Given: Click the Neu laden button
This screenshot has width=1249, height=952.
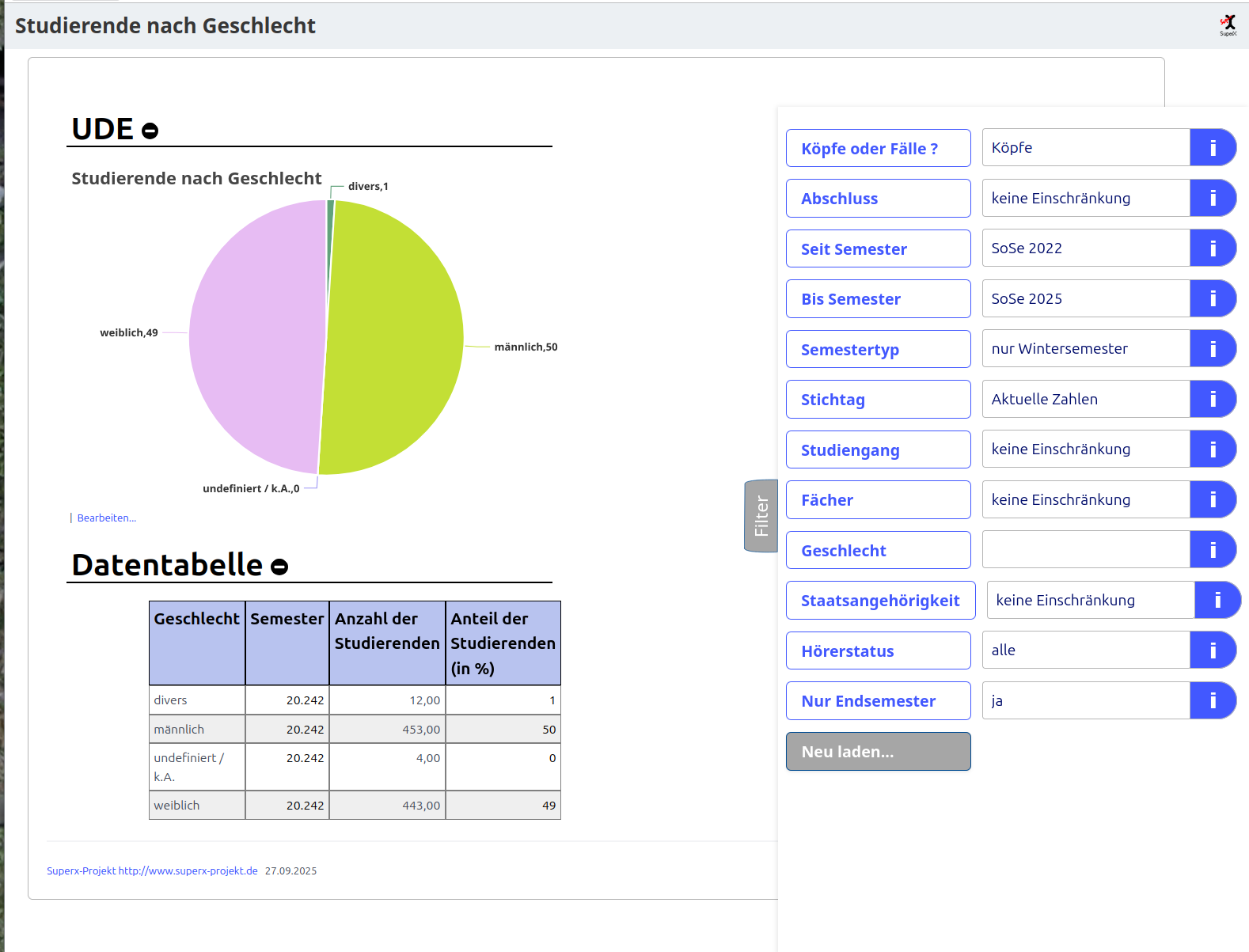Looking at the screenshot, I should (x=878, y=752).
